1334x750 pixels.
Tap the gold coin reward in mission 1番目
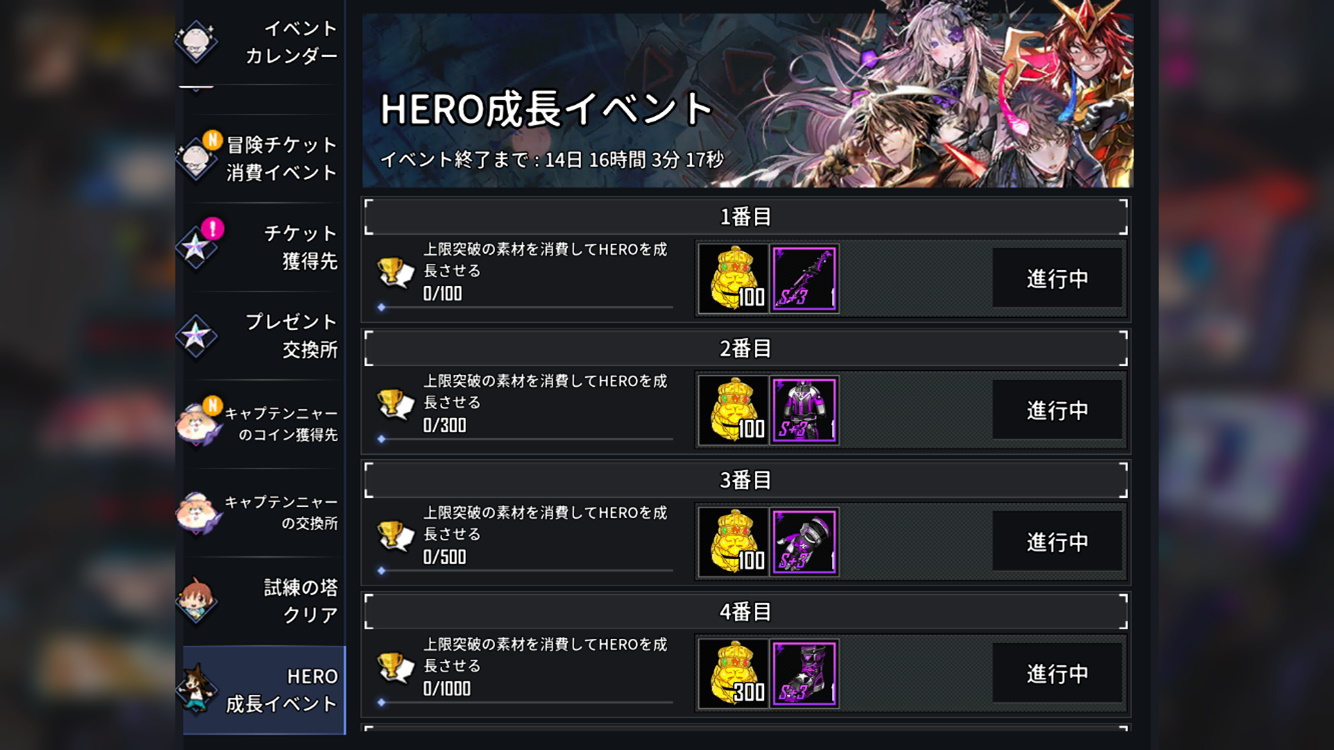(x=733, y=278)
